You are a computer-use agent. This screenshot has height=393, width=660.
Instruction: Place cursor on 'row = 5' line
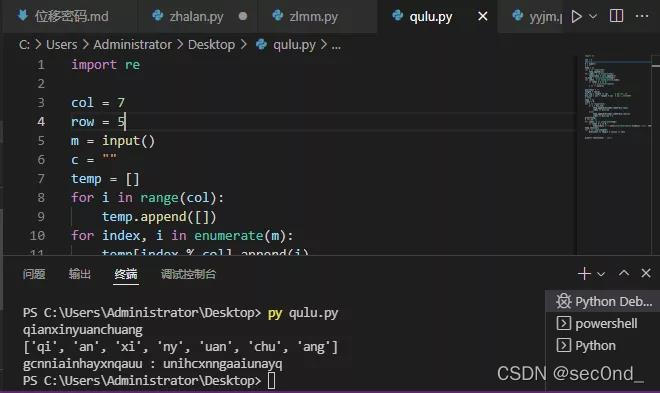(x=98, y=122)
